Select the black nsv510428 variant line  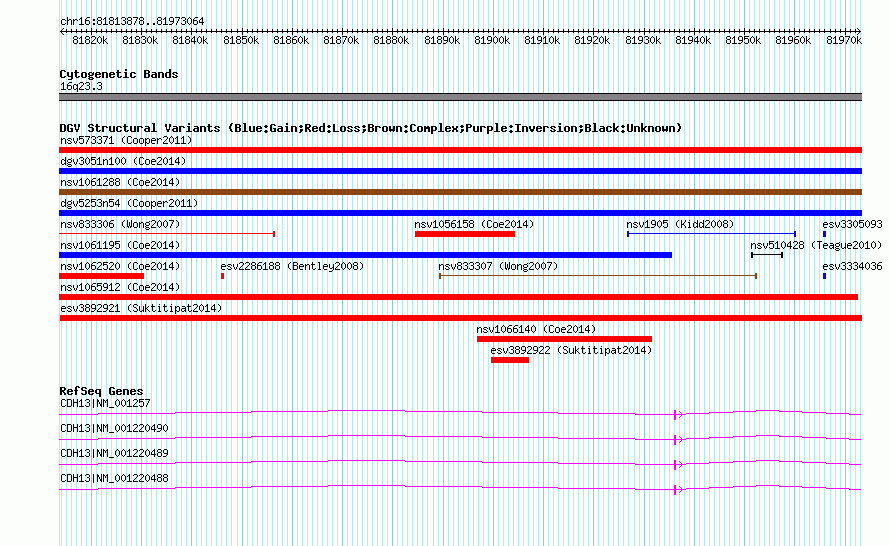pyautogui.click(x=767, y=255)
